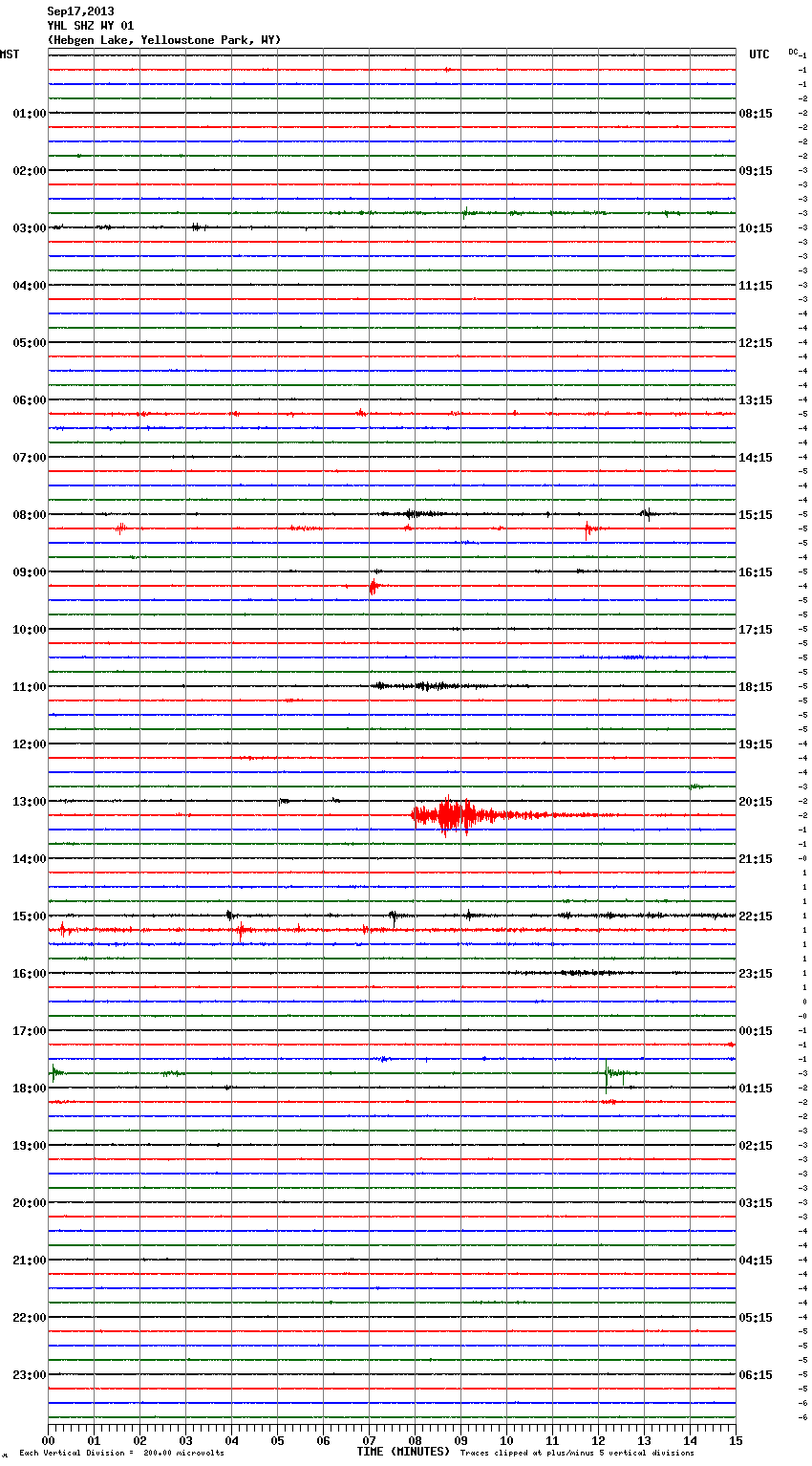Select the 09:00 MST hour label
This screenshot has width=812, height=1466.
(30, 572)
